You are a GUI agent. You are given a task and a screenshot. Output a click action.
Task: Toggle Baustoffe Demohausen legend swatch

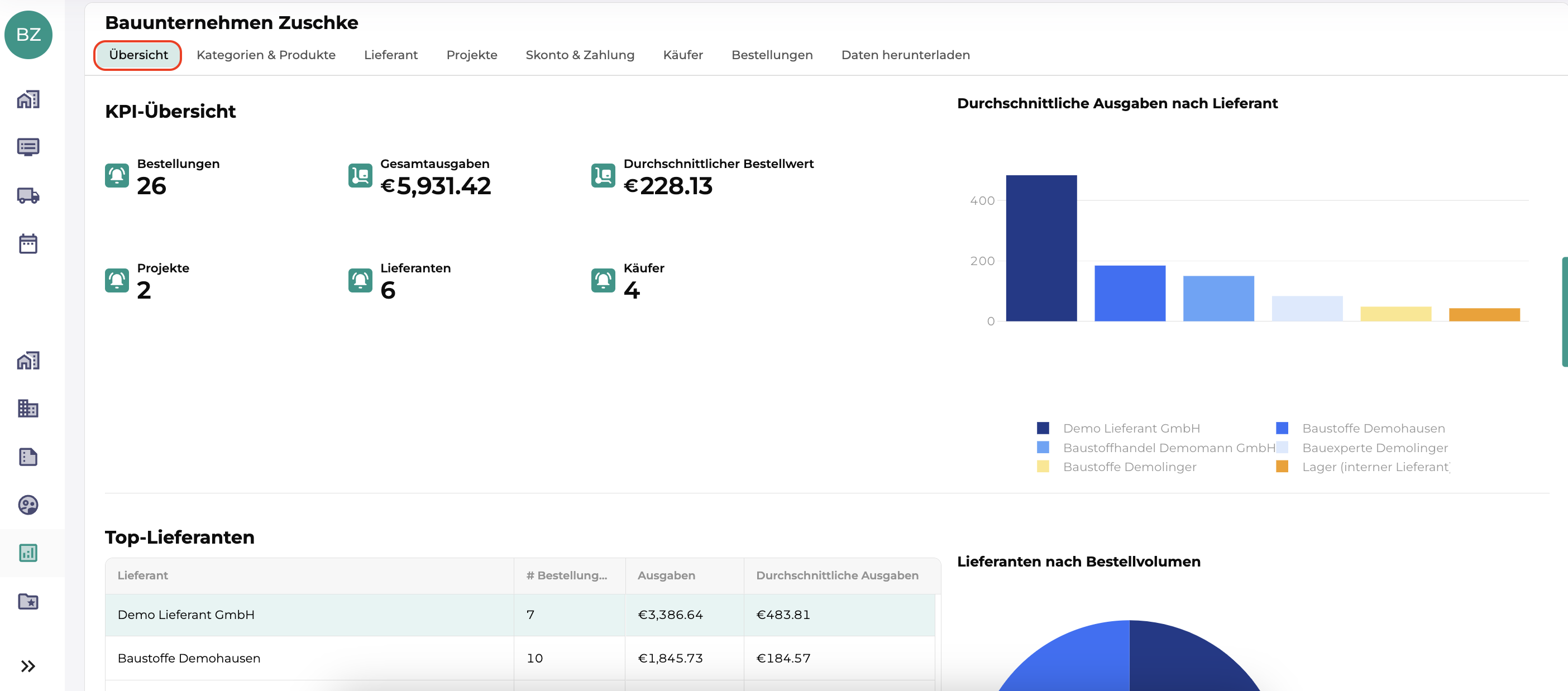(x=1283, y=428)
